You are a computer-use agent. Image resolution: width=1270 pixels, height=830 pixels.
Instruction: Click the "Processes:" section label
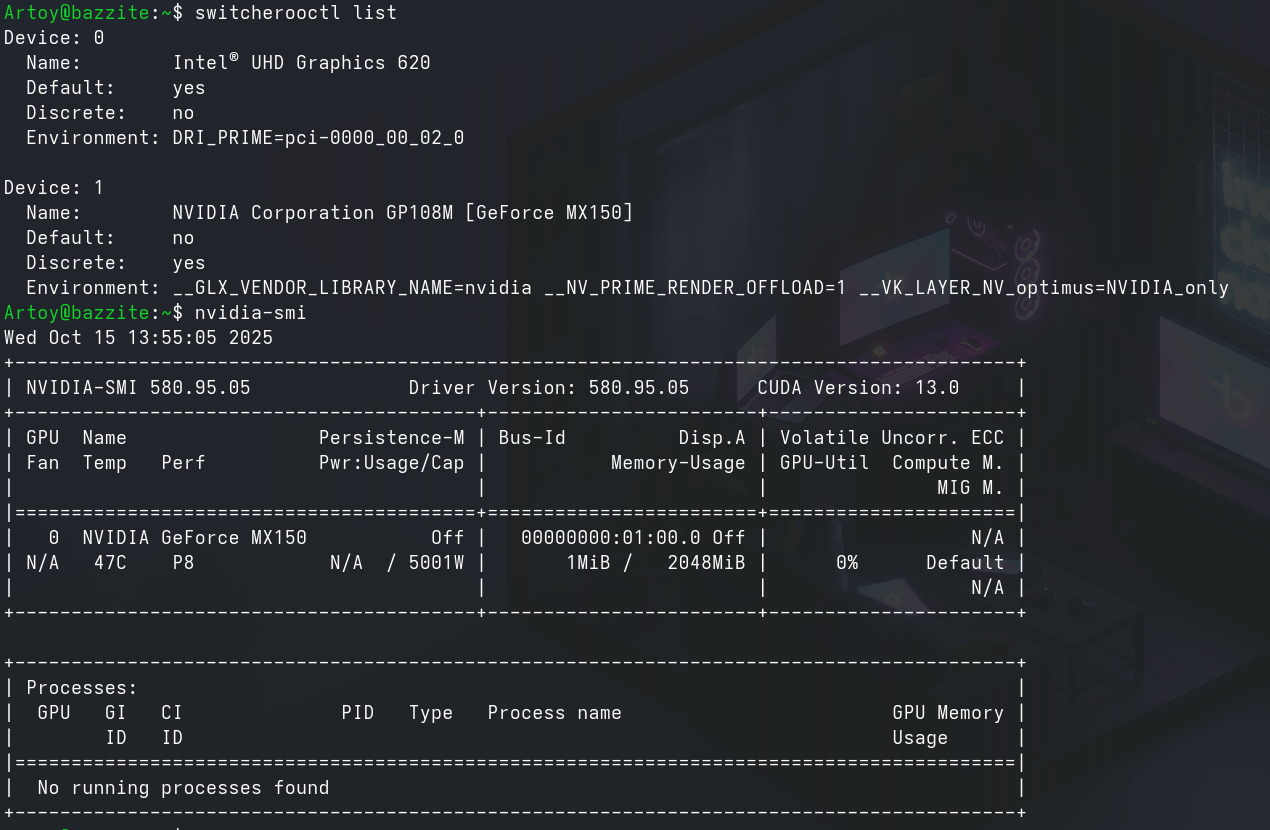(82, 688)
